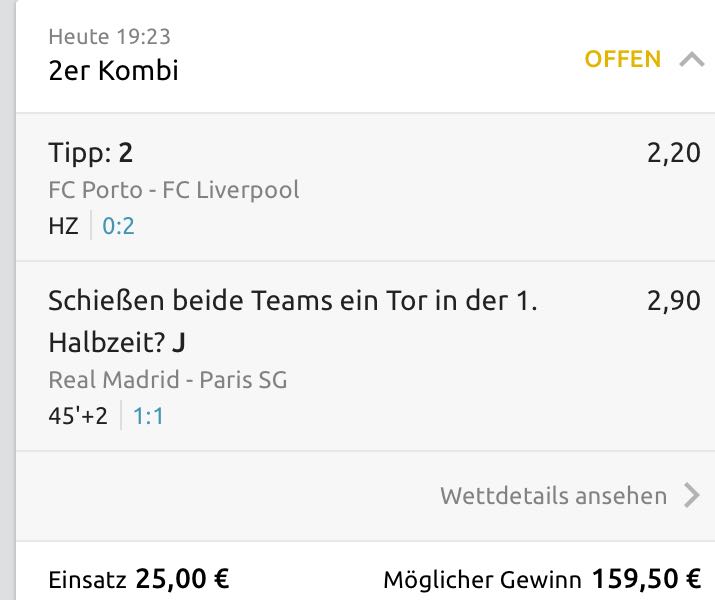Click the 159,50 € possible winnings amount
715x600 pixels.
tap(646, 579)
